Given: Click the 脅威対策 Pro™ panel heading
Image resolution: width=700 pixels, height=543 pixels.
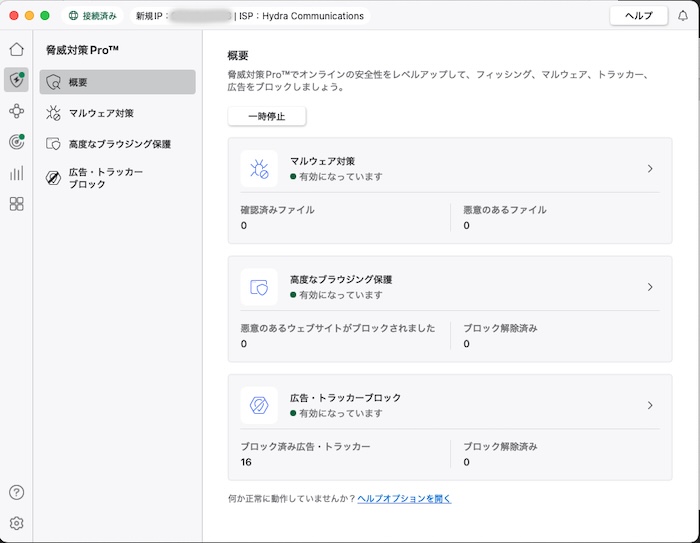Looking at the screenshot, I should [82, 50].
